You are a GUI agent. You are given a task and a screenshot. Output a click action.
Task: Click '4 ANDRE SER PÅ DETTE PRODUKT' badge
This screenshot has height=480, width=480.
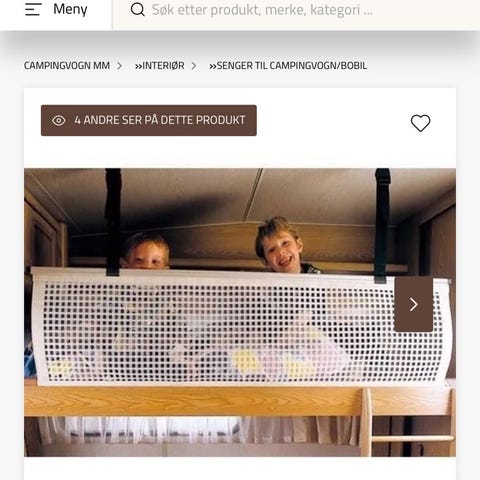point(149,120)
